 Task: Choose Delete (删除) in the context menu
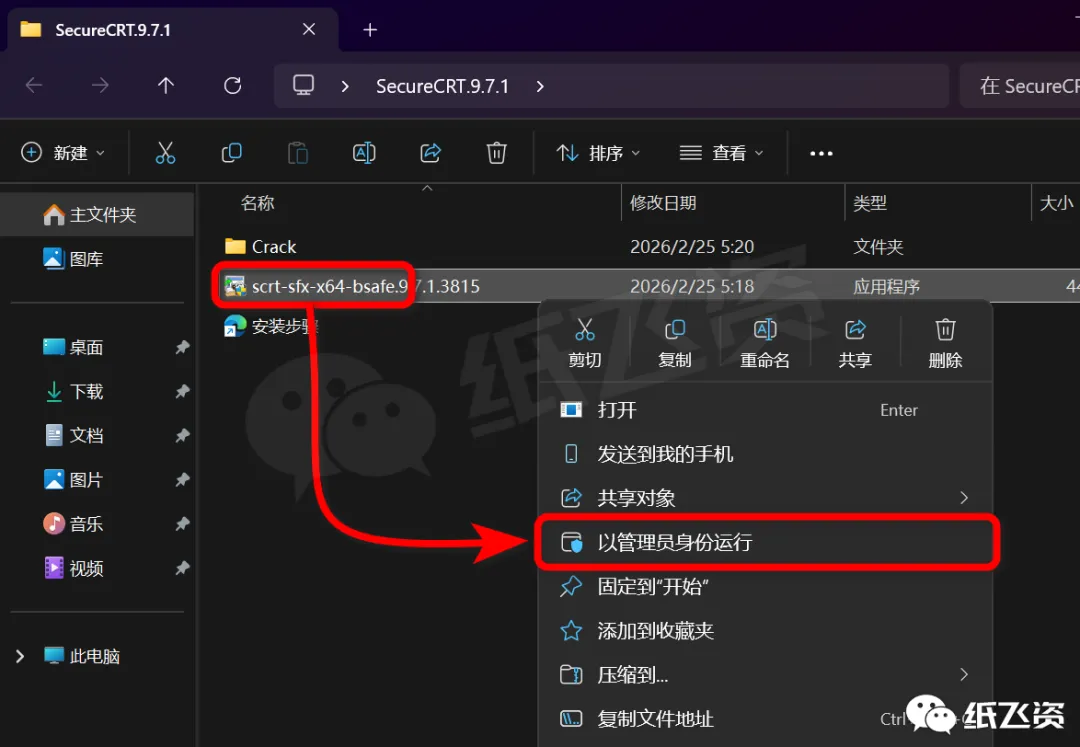(945, 343)
